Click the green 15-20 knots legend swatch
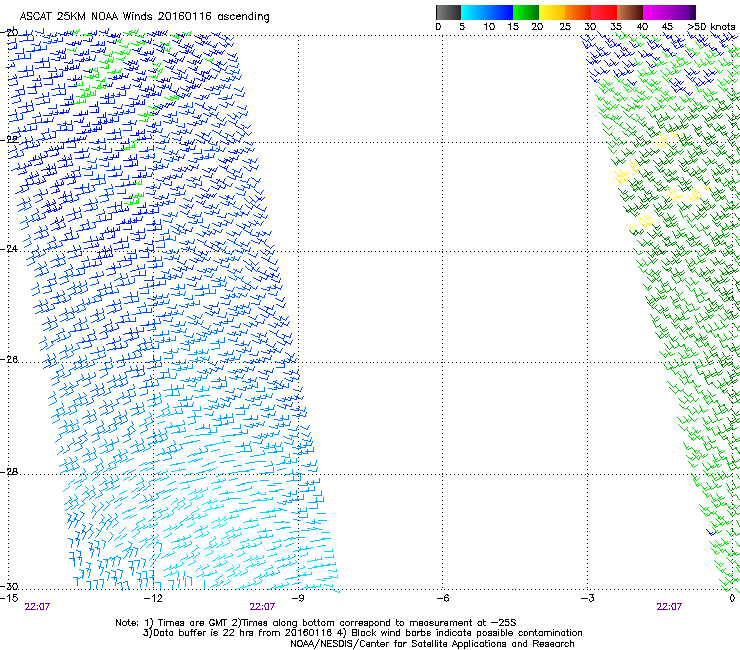The height and width of the screenshot is (650, 740). (526, 12)
